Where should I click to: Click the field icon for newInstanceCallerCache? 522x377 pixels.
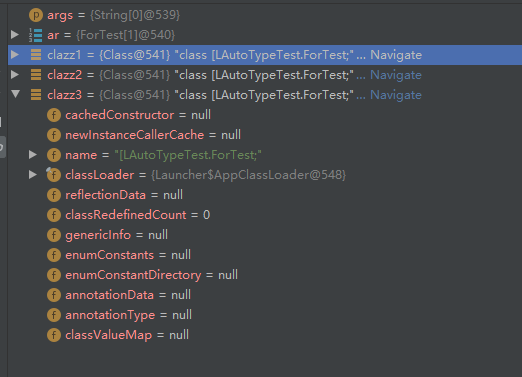54,135
